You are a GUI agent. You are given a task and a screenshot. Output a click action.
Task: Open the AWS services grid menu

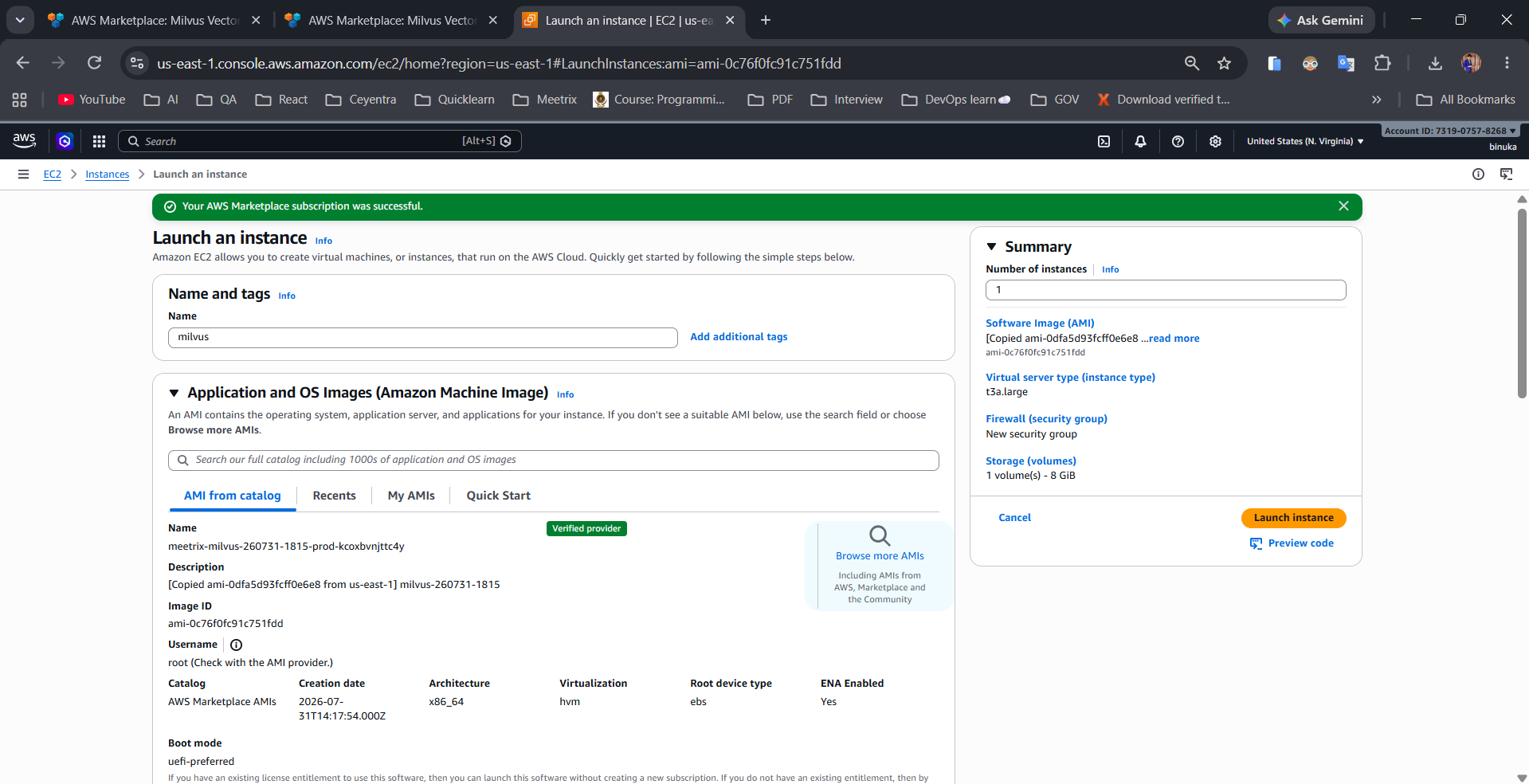pos(99,141)
